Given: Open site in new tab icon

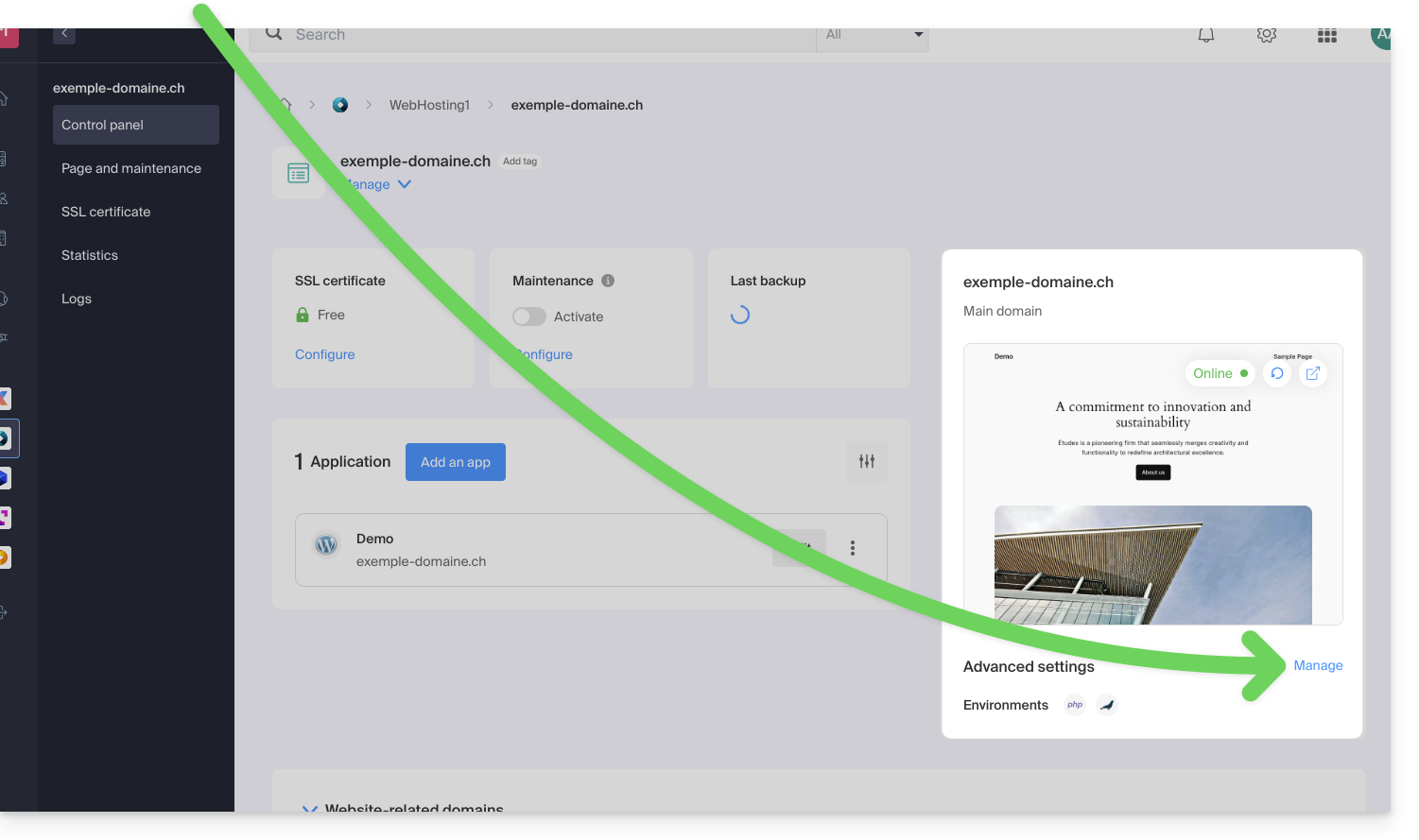Looking at the screenshot, I should tap(1312, 373).
